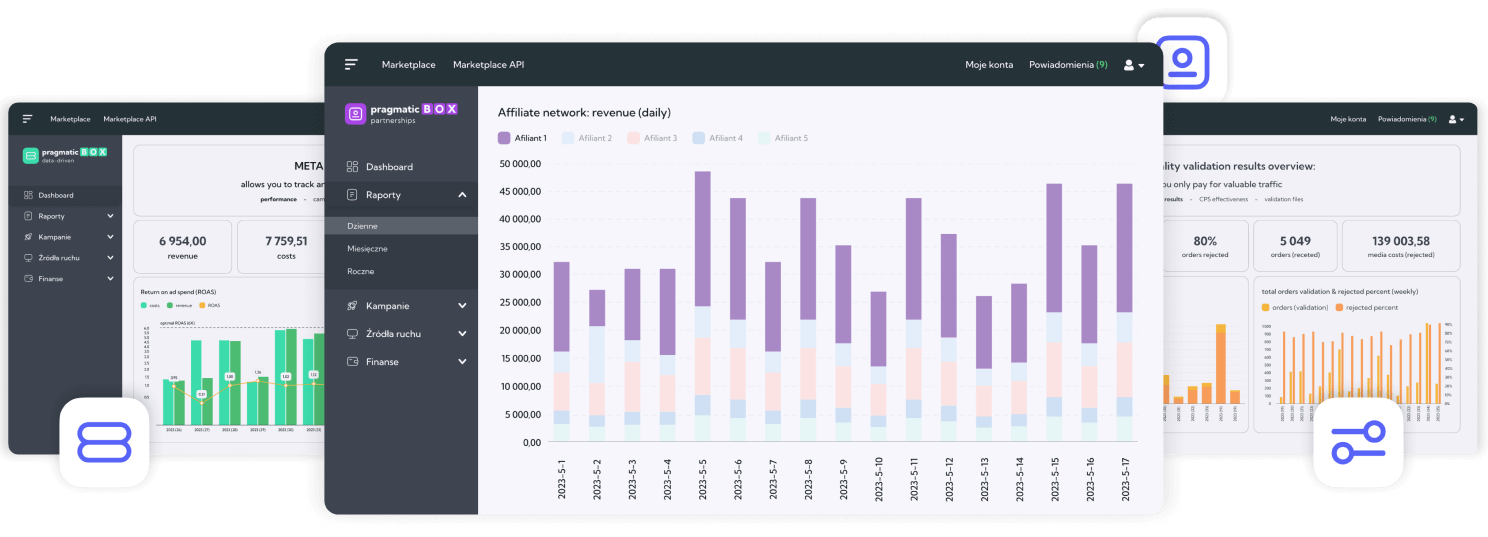This screenshot has width=1488, height=537.
Task: Toggle Afiliant 1 series in chart legend
Action: 522,138
